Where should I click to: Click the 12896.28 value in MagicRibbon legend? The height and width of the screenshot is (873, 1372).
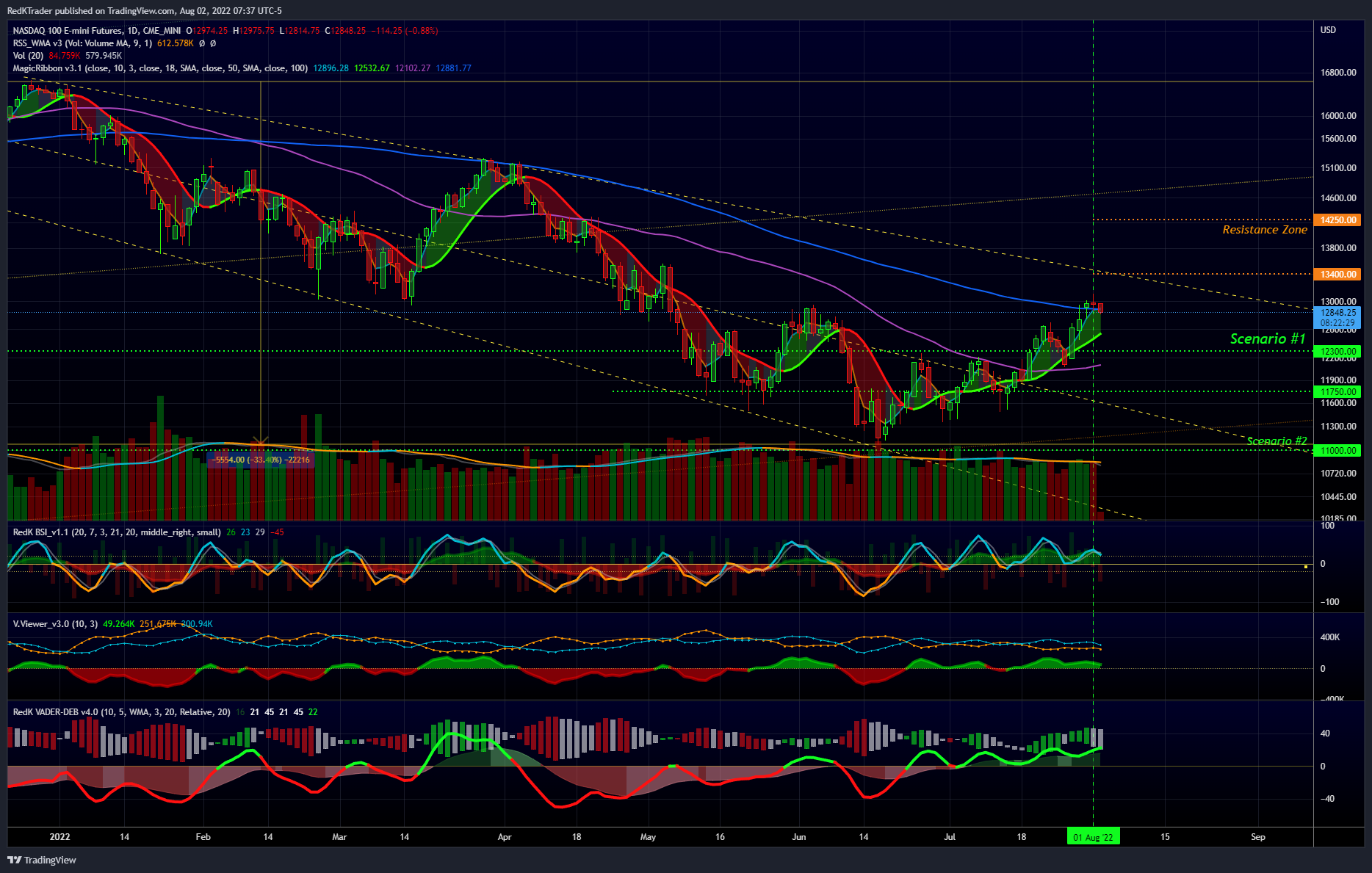(331, 68)
